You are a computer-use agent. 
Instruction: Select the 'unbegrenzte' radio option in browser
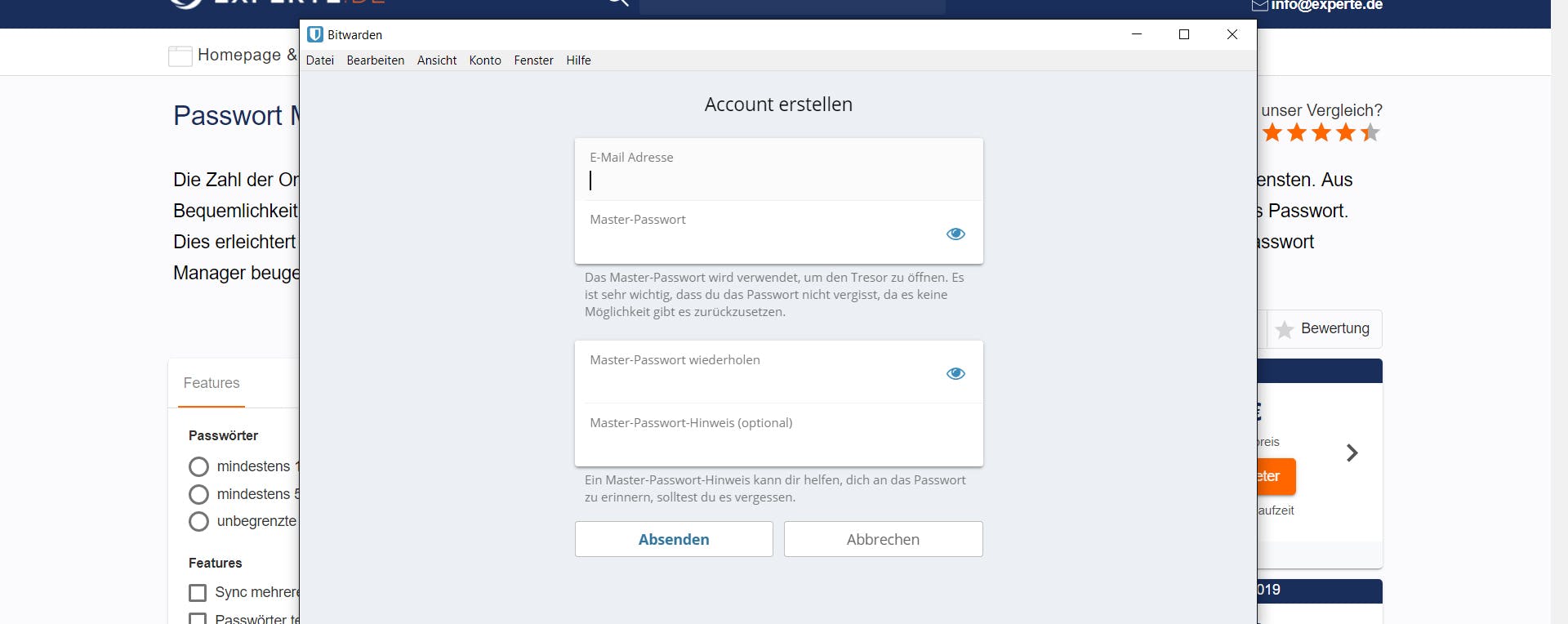198,521
